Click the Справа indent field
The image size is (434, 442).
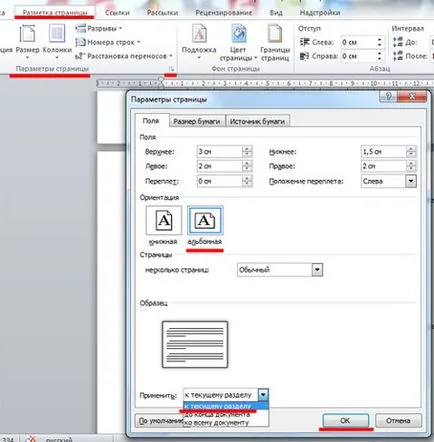coord(358,56)
